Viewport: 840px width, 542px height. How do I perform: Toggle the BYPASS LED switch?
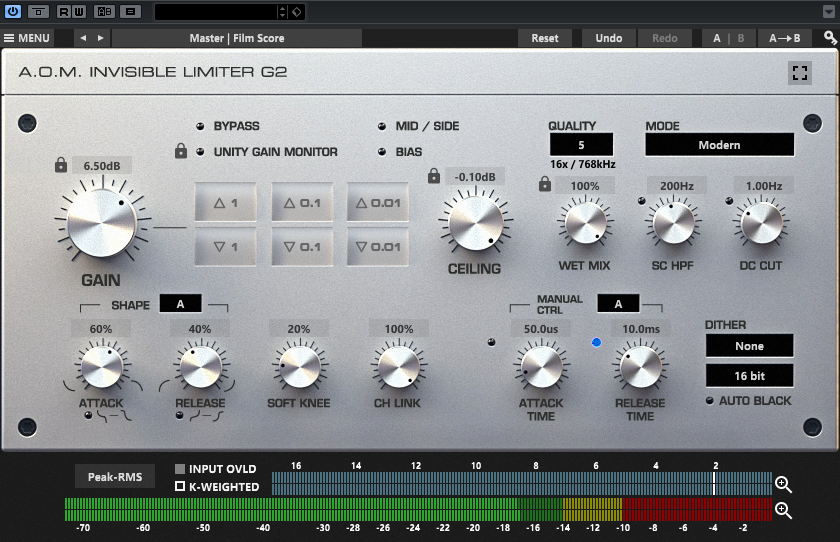(x=200, y=126)
